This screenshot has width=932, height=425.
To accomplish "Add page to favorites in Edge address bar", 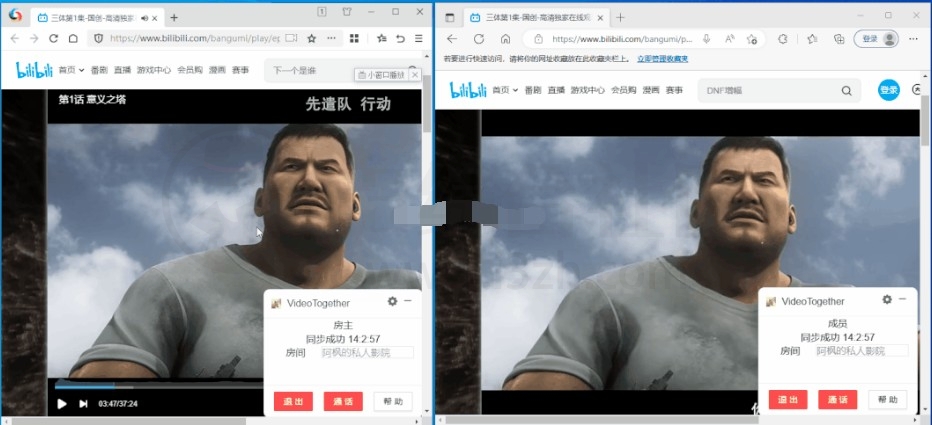I will [x=752, y=39].
